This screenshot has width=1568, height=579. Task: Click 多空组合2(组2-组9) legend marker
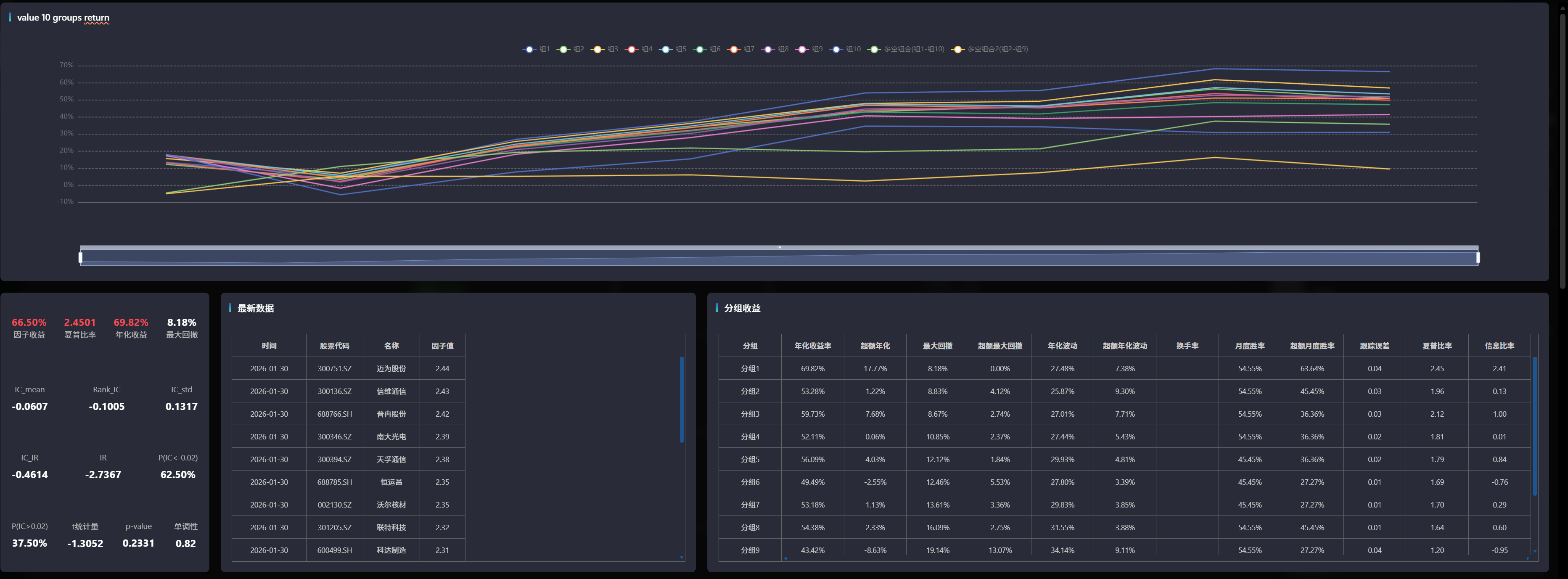(958, 49)
